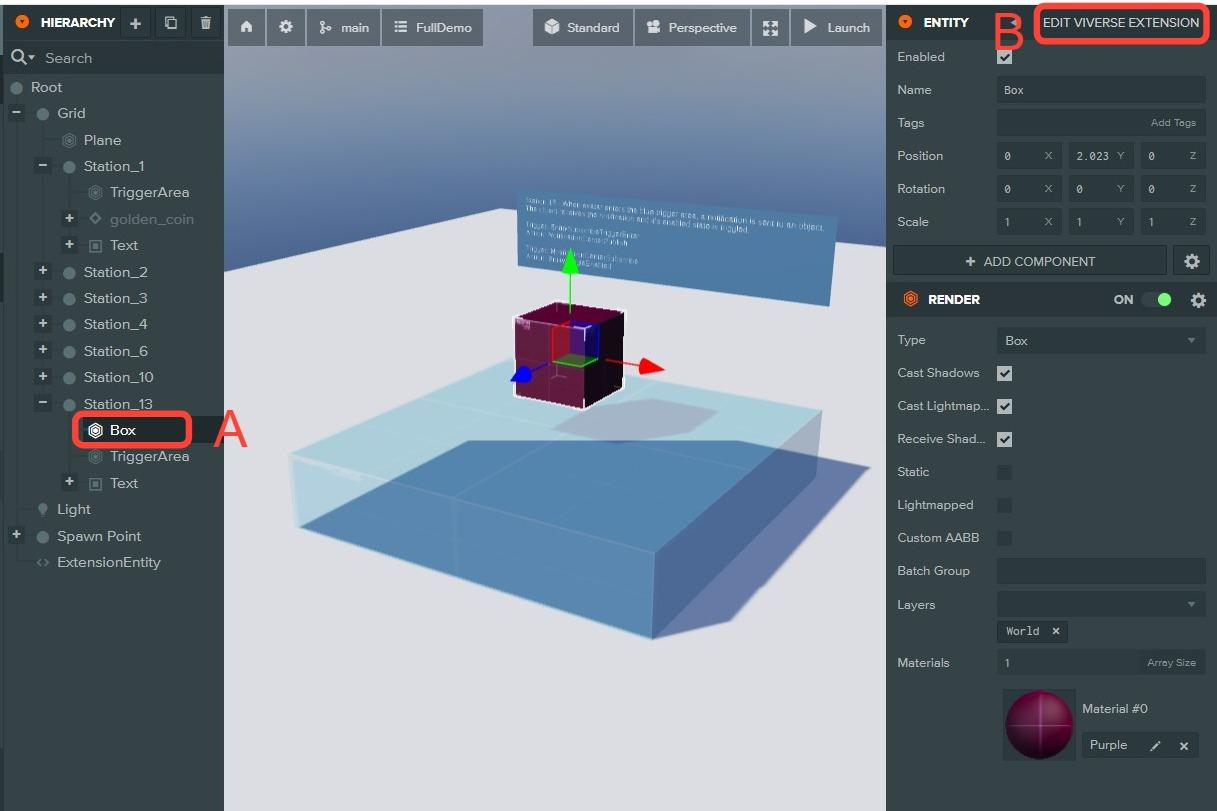
Task: Open the render Type dropdown
Action: pyautogui.click(x=1100, y=341)
